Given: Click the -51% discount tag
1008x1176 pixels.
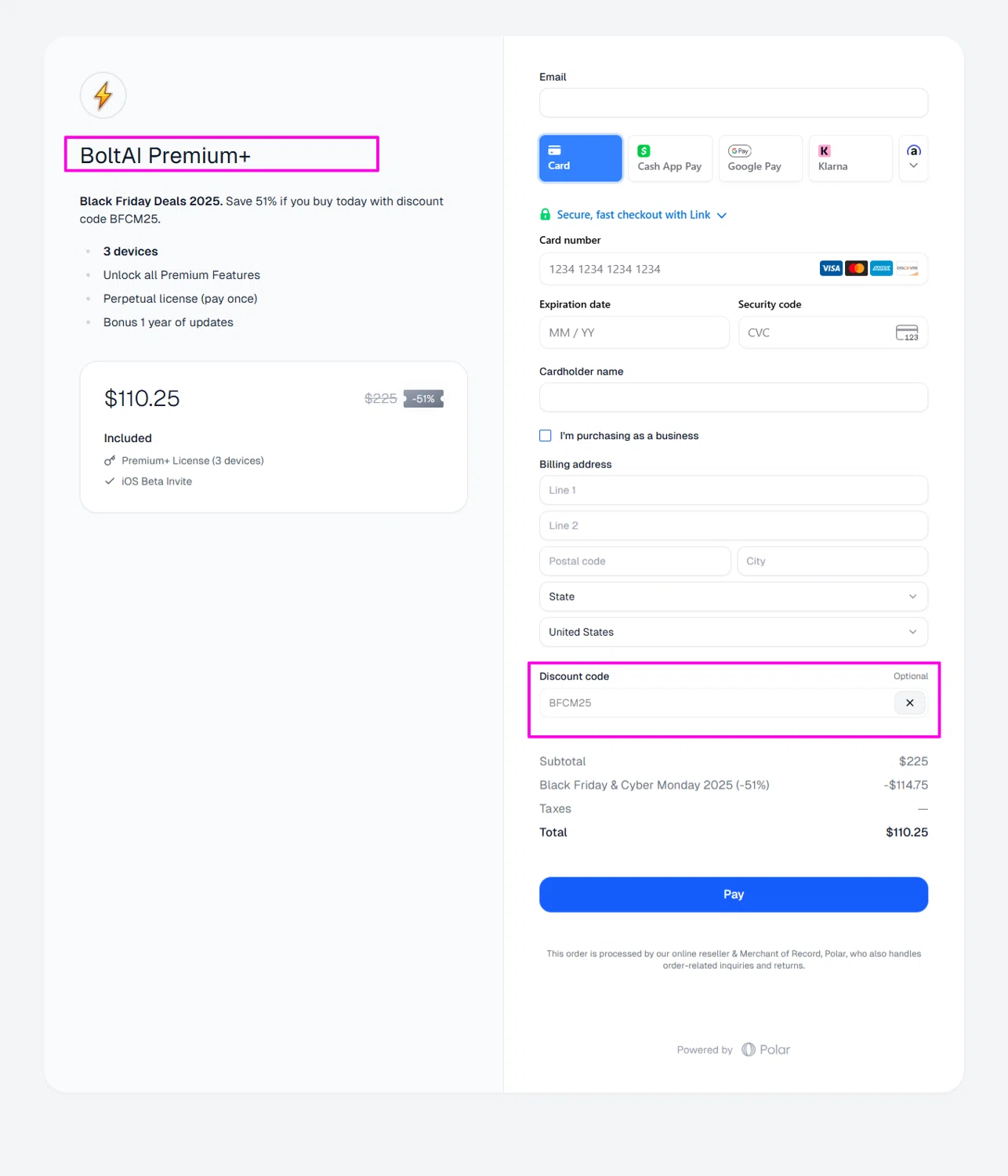Looking at the screenshot, I should pyautogui.click(x=424, y=398).
